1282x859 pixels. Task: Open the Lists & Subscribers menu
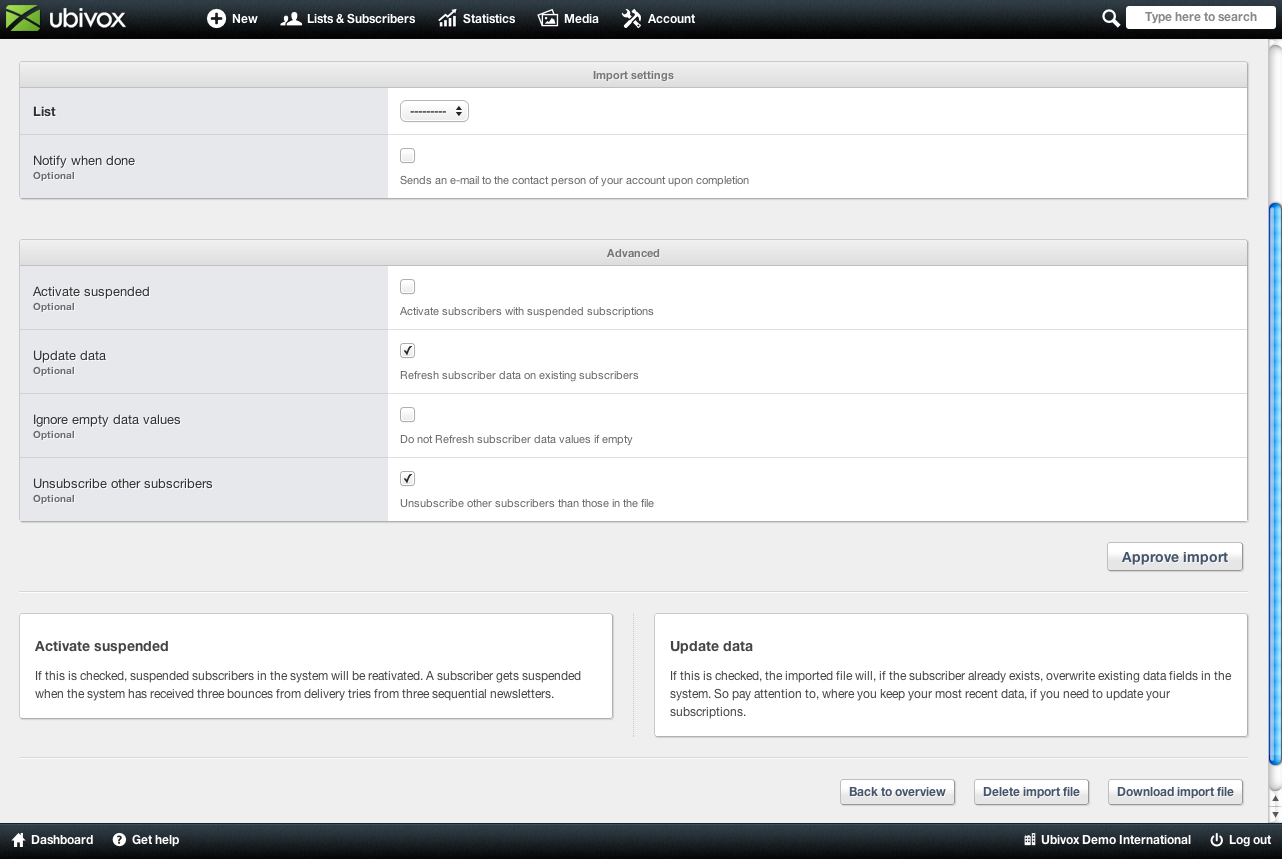click(348, 19)
